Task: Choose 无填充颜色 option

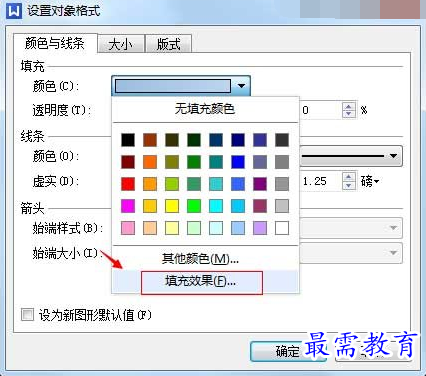Action: pos(205,109)
